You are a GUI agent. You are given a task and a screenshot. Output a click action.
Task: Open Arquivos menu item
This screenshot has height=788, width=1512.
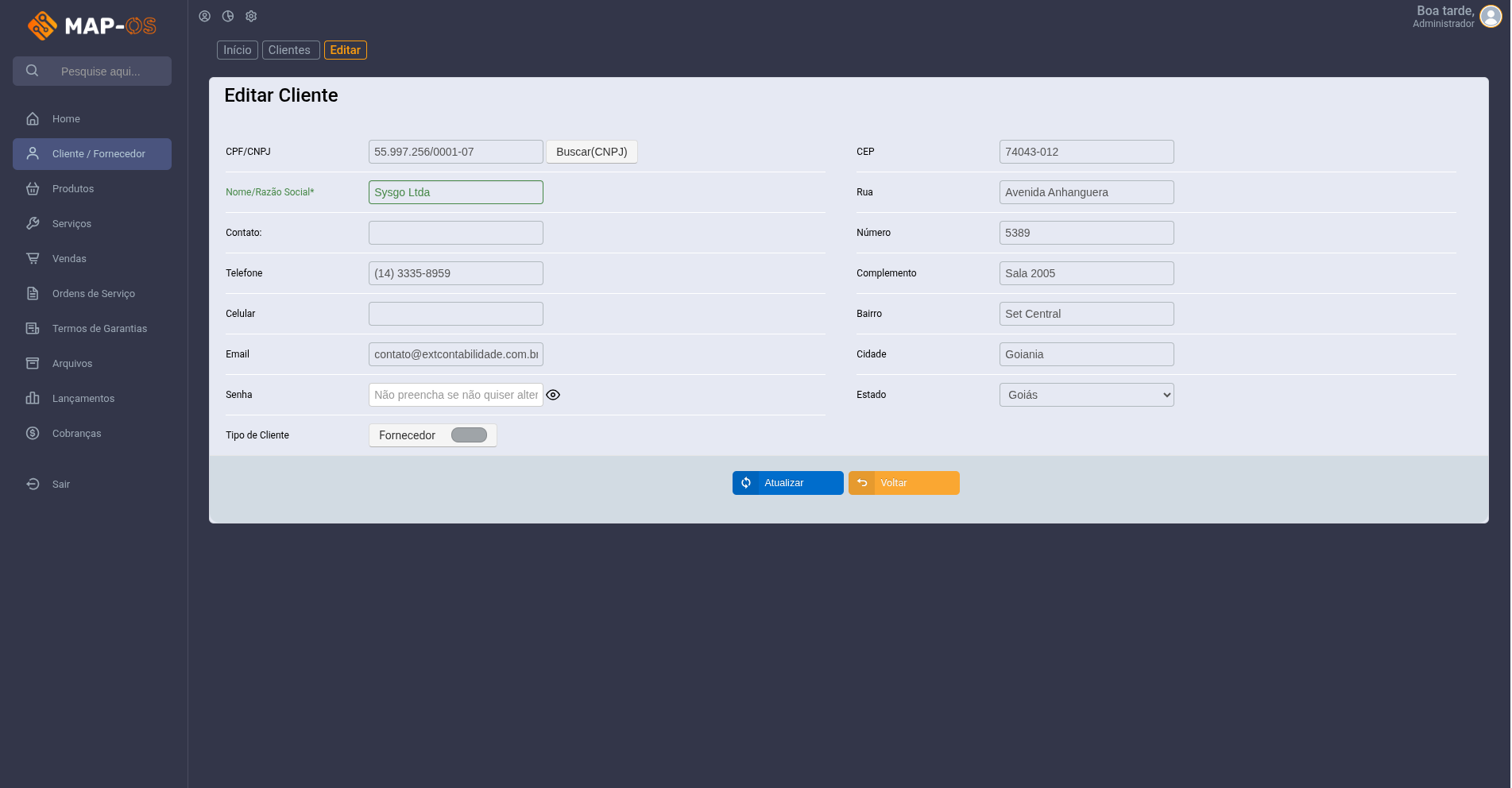click(x=92, y=364)
